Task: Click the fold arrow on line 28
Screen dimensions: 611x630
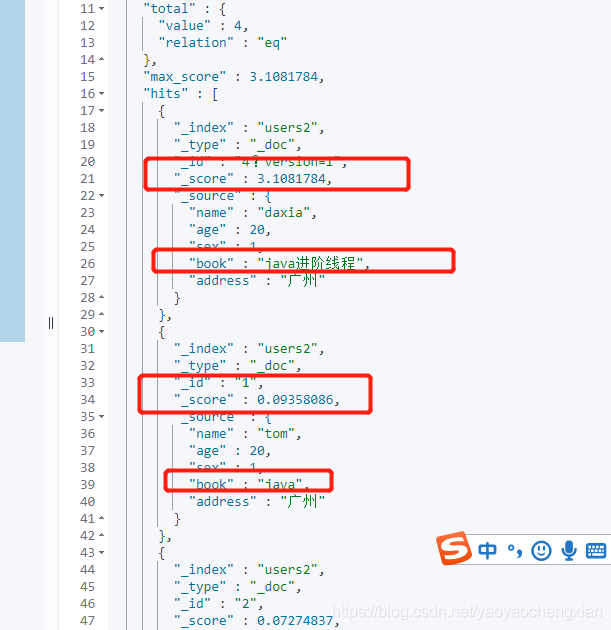Action: coord(102,297)
